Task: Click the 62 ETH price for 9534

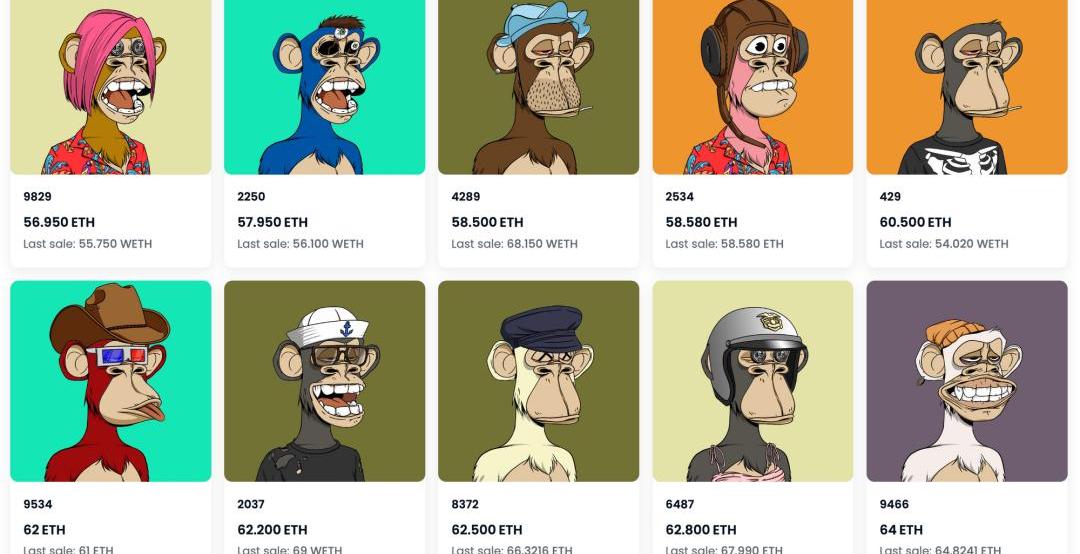Action: pyautogui.click(x=44, y=530)
